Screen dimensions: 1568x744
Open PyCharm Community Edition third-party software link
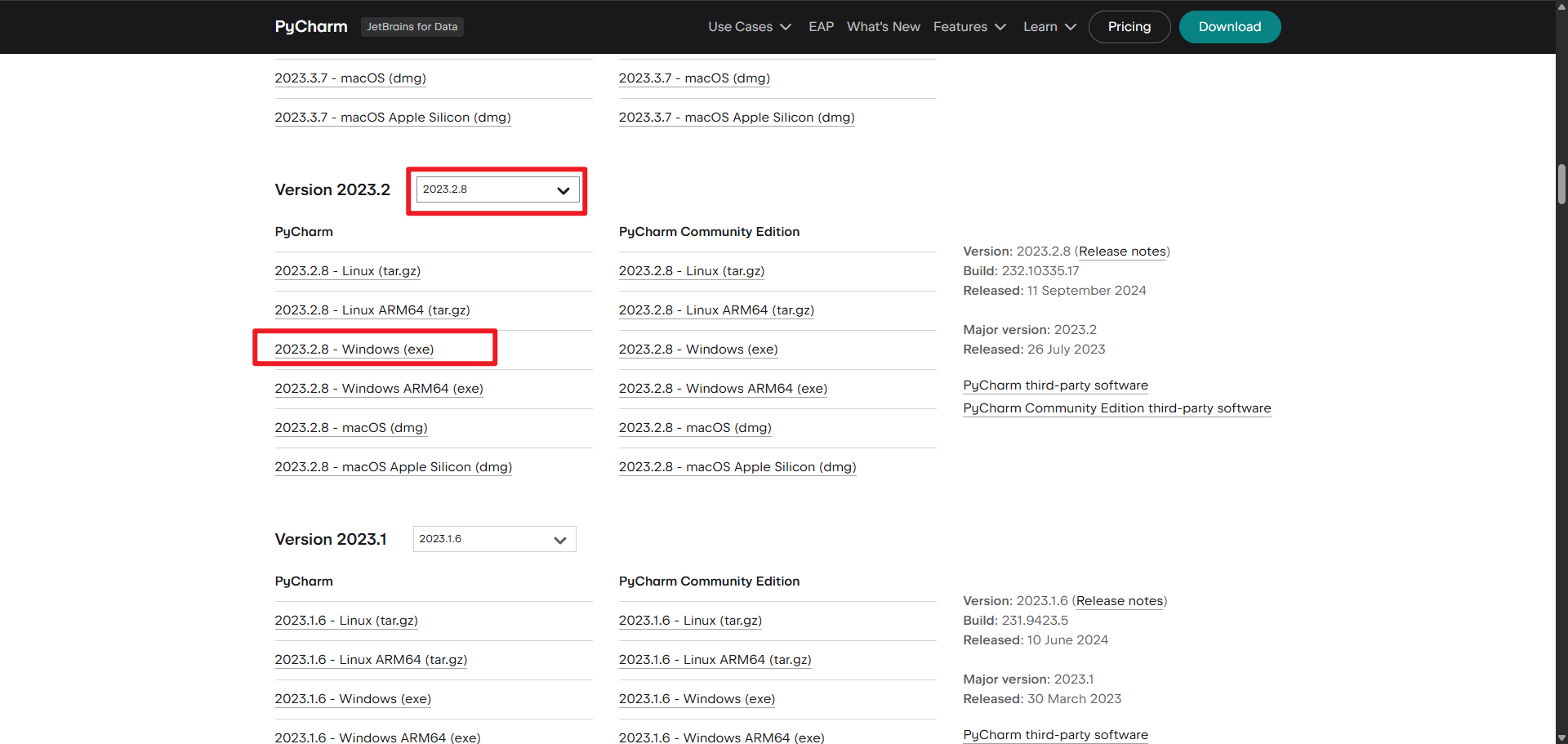click(x=1116, y=408)
